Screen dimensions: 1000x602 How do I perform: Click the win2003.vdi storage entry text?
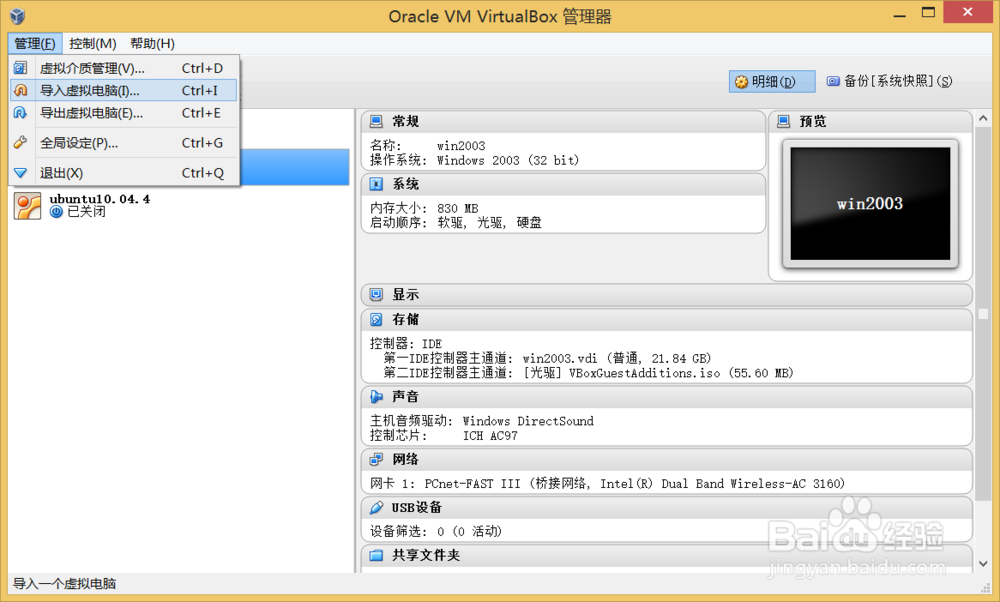pyautogui.click(x=547, y=358)
